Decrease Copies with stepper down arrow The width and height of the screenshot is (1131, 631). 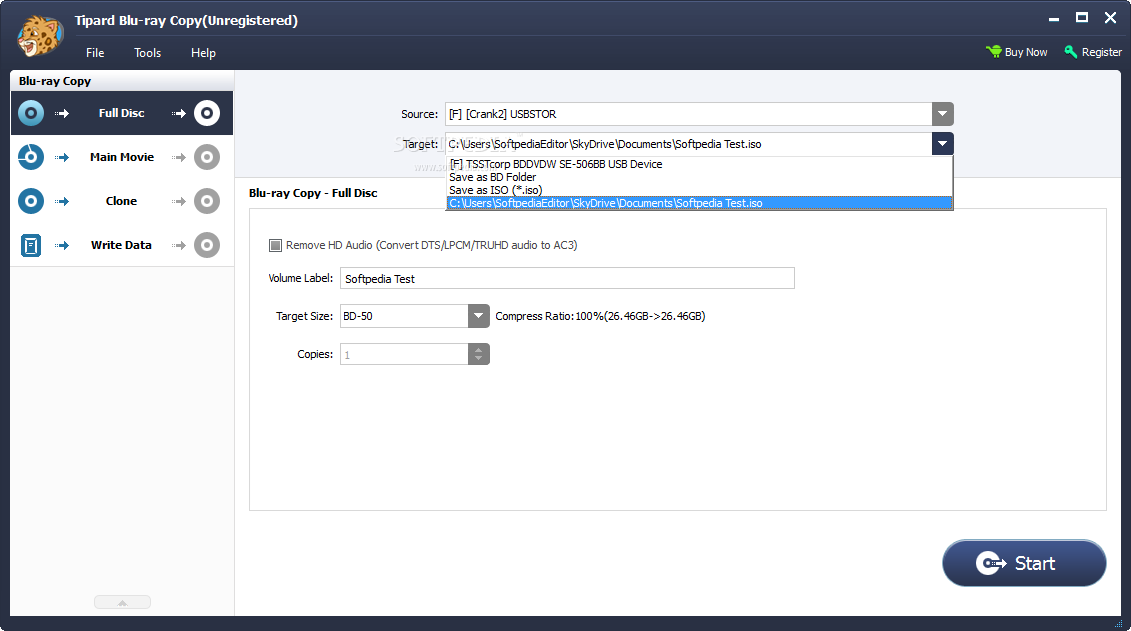(479, 359)
